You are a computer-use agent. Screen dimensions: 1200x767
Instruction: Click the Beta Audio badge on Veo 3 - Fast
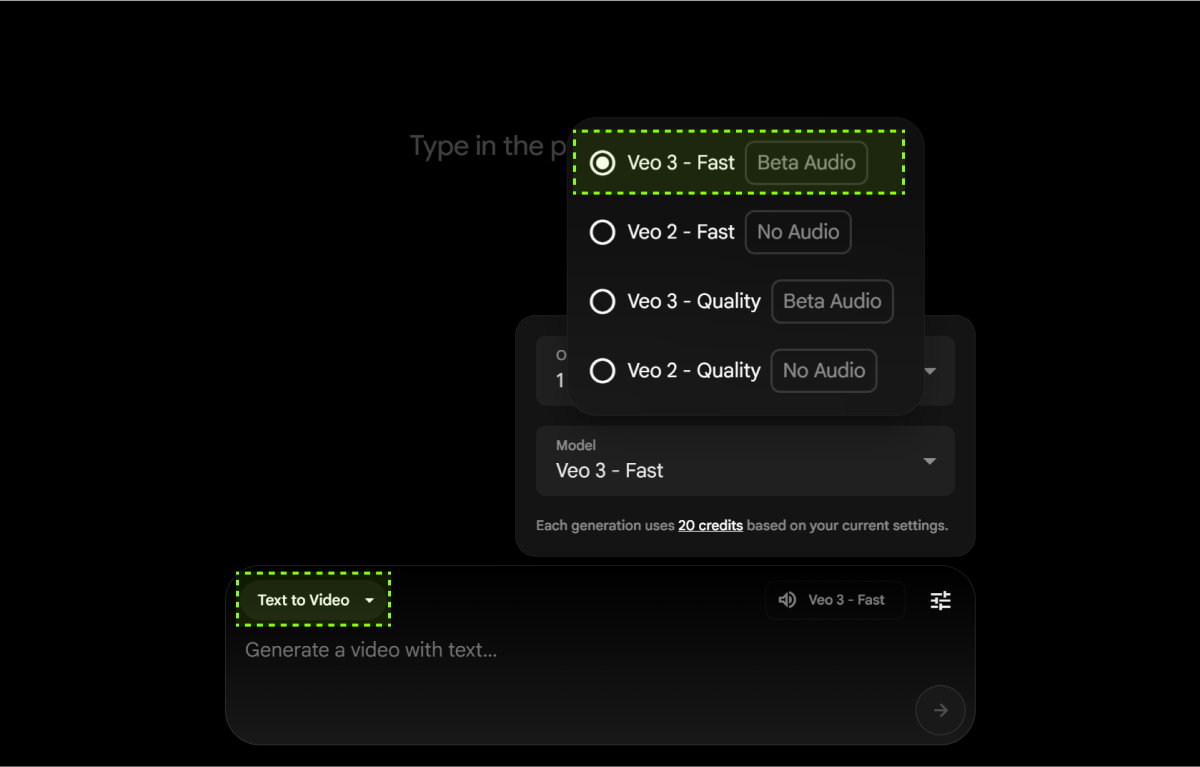pos(806,163)
